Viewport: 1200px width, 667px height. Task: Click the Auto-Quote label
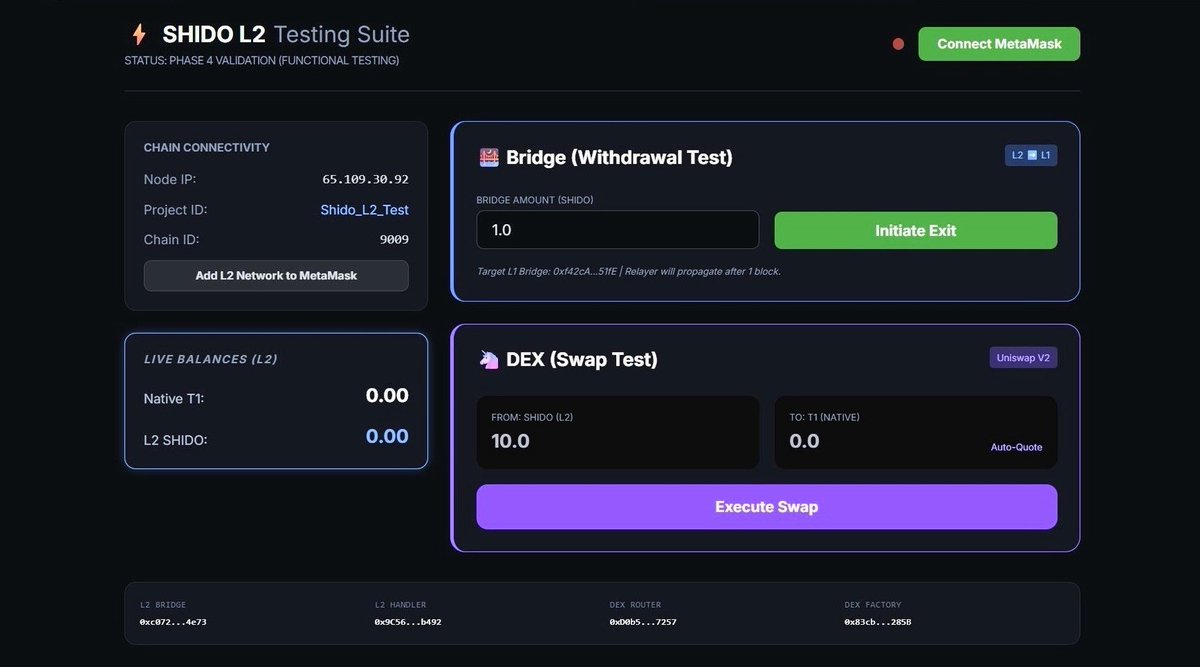pyautogui.click(x=1016, y=447)
